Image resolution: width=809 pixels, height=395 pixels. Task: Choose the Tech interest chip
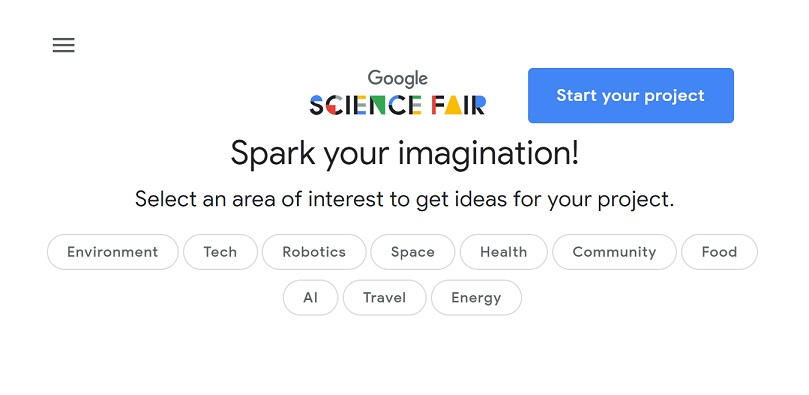(x=220, y=252)
